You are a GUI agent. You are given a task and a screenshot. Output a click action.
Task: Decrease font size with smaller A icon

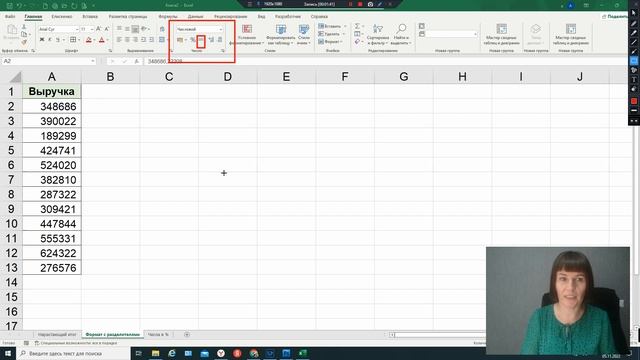pyautogui.click(x=107, y=29)
